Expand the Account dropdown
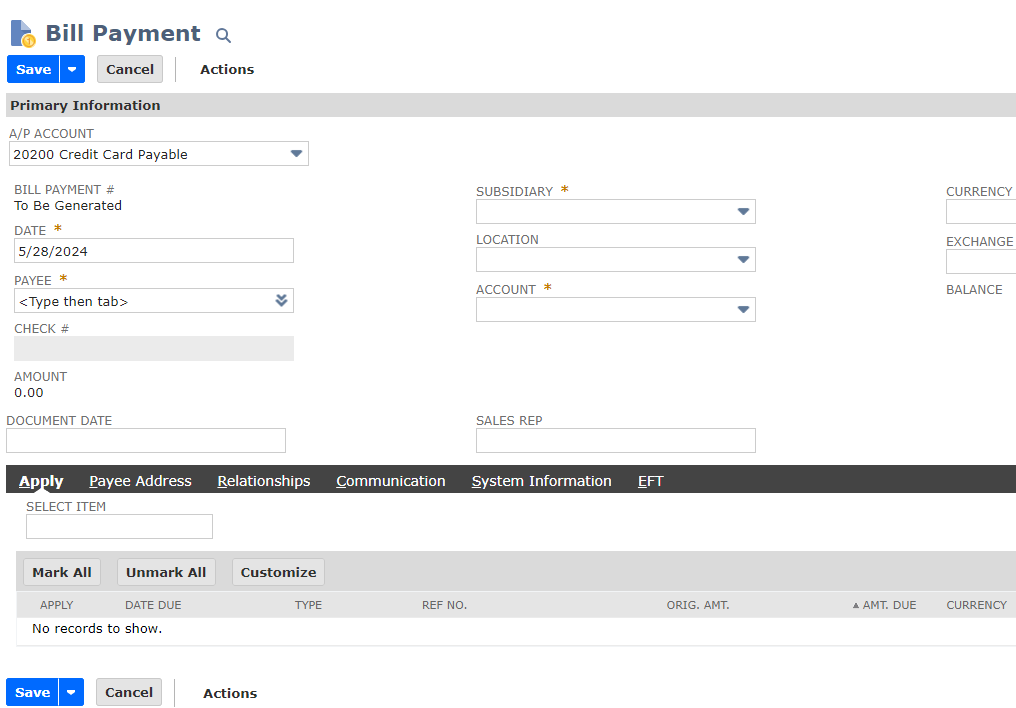This screenshot has height=708, width=1016. [743, 310]
